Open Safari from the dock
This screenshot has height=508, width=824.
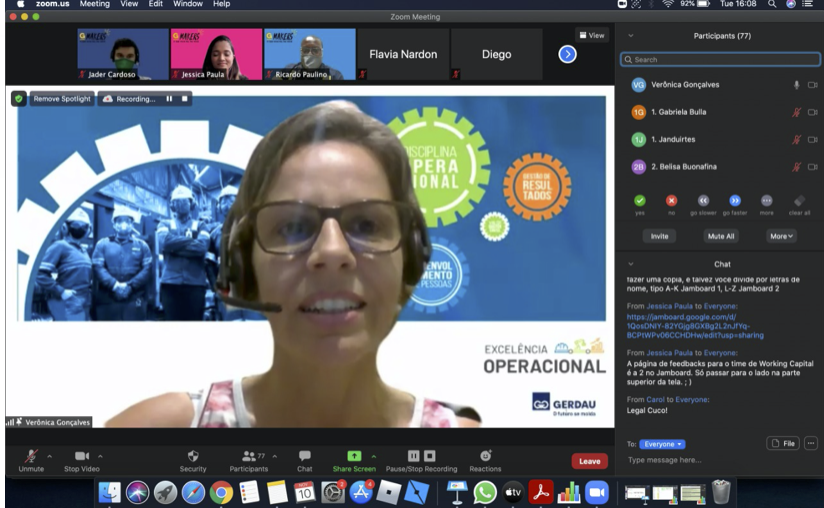pyautogui.click(x=193, y=493)
